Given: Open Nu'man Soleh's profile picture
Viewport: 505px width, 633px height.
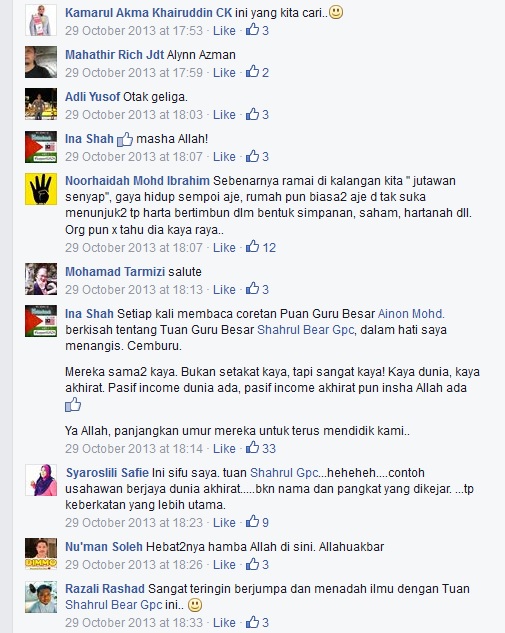Looking at the screenshot, I should pos(41,554).
